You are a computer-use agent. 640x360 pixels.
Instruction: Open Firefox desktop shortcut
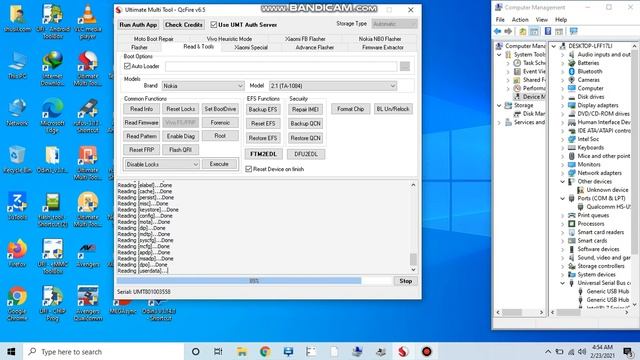(x=17, y=253)
